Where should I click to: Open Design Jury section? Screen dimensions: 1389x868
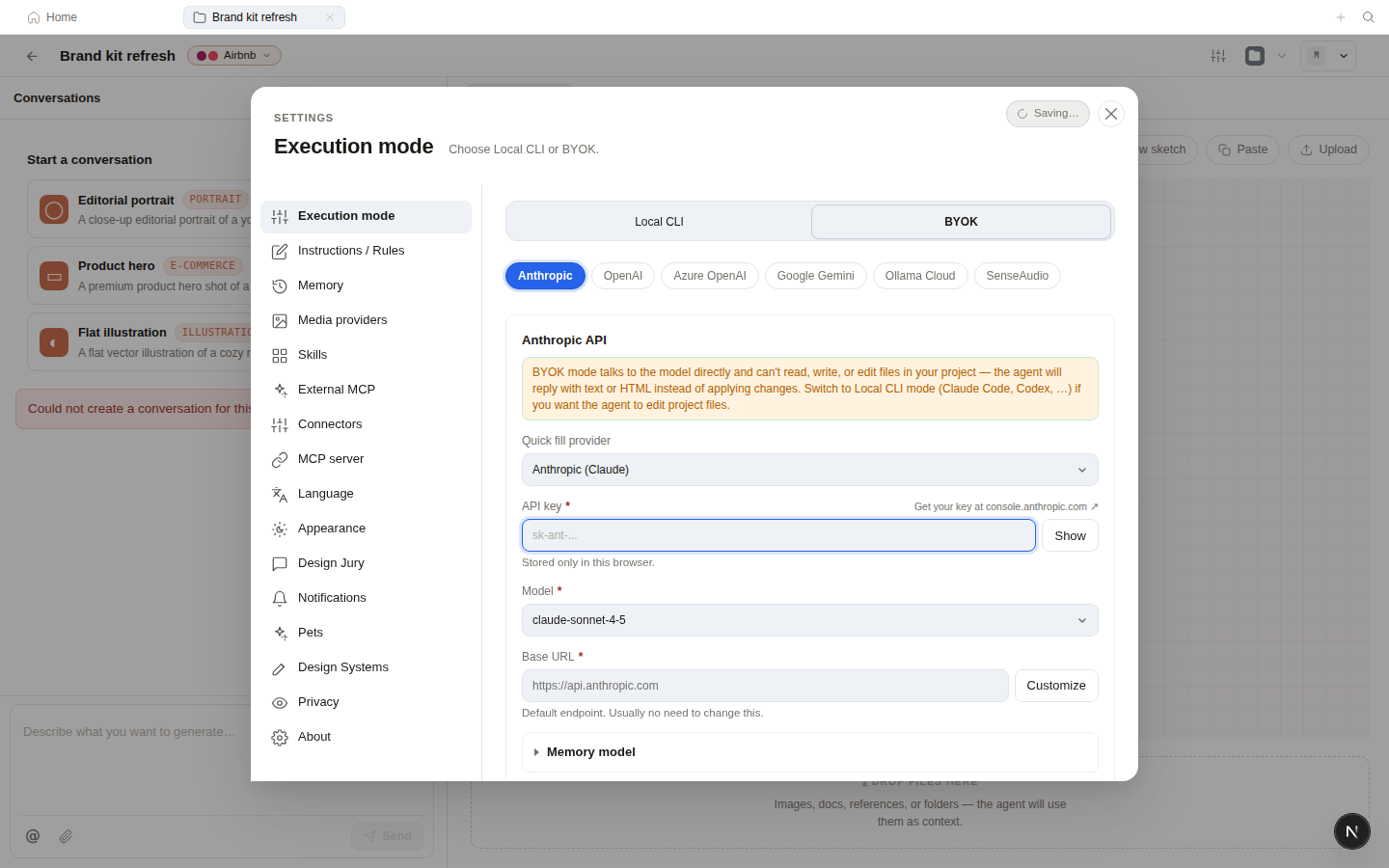click(366, 563)
